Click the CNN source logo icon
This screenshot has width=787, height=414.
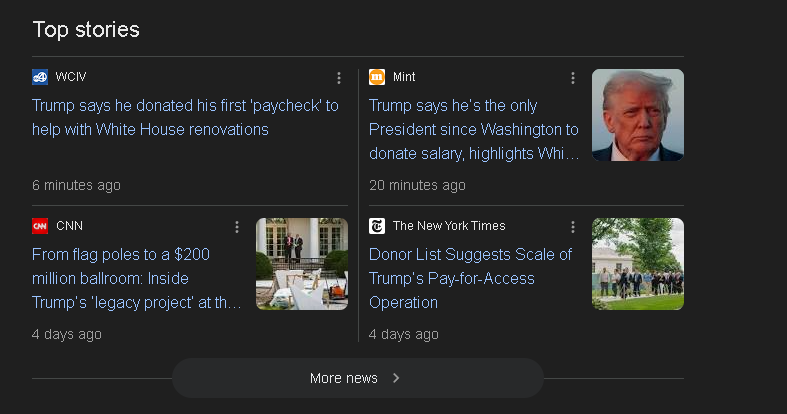(40, 226)
